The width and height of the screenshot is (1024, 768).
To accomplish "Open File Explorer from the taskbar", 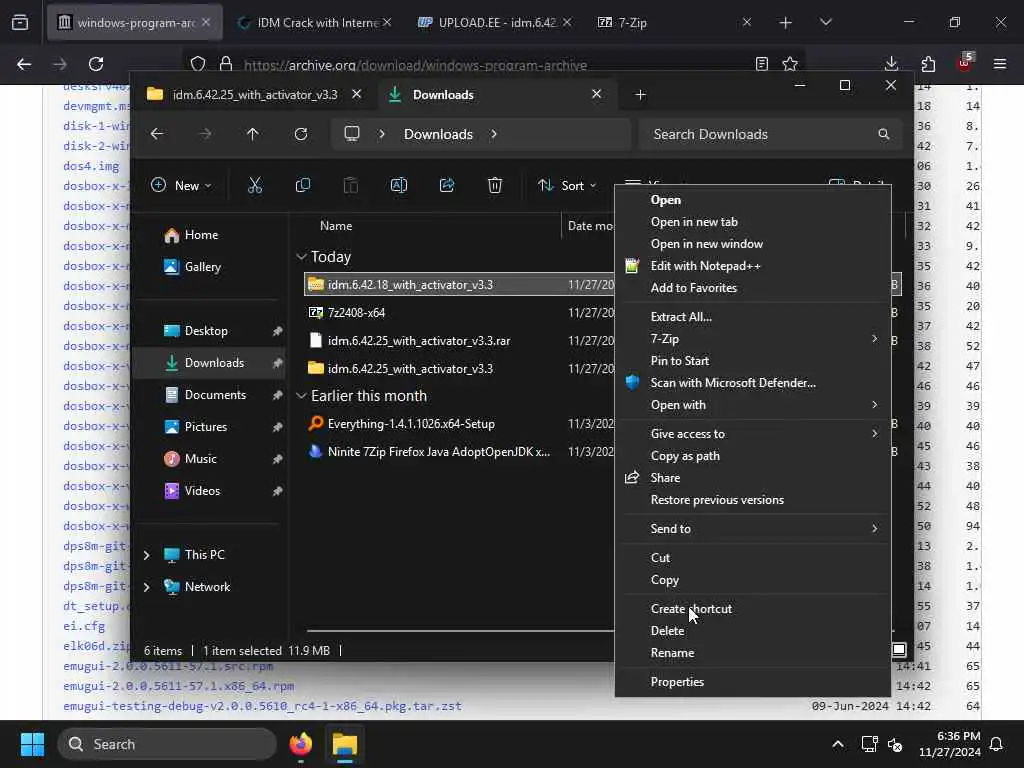I will [x=345, y=744].
